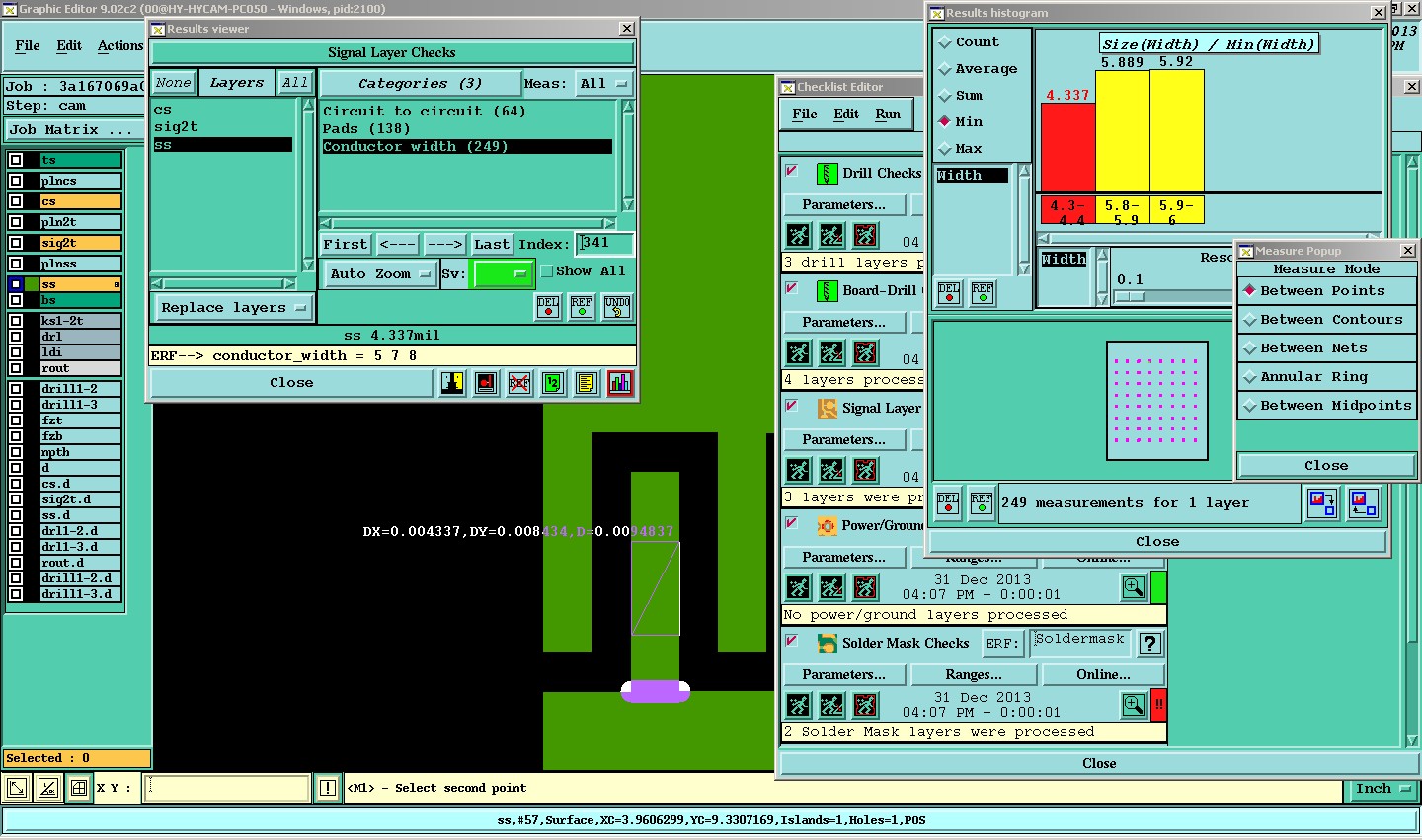
Task: Open the magnifier results icon for Solder Mask Checks
Action: coord(1134,705)
